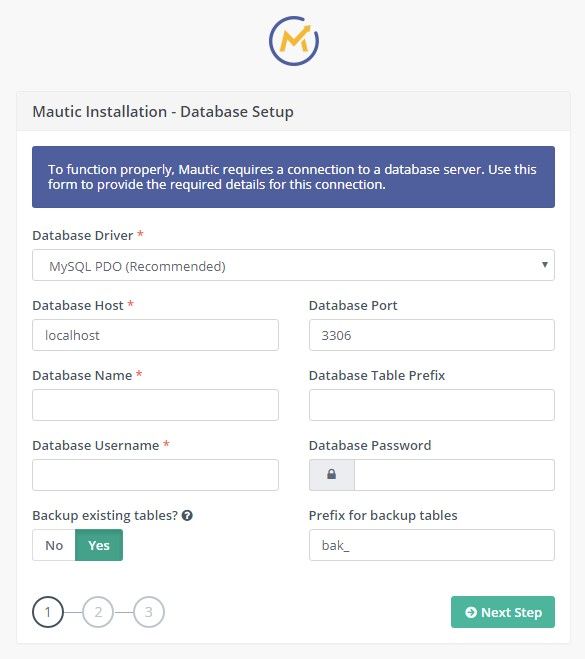Go to step 1 circle indicator
Image resolution: width=585 pixels, height=659 pixels.
tap(48, 612)
